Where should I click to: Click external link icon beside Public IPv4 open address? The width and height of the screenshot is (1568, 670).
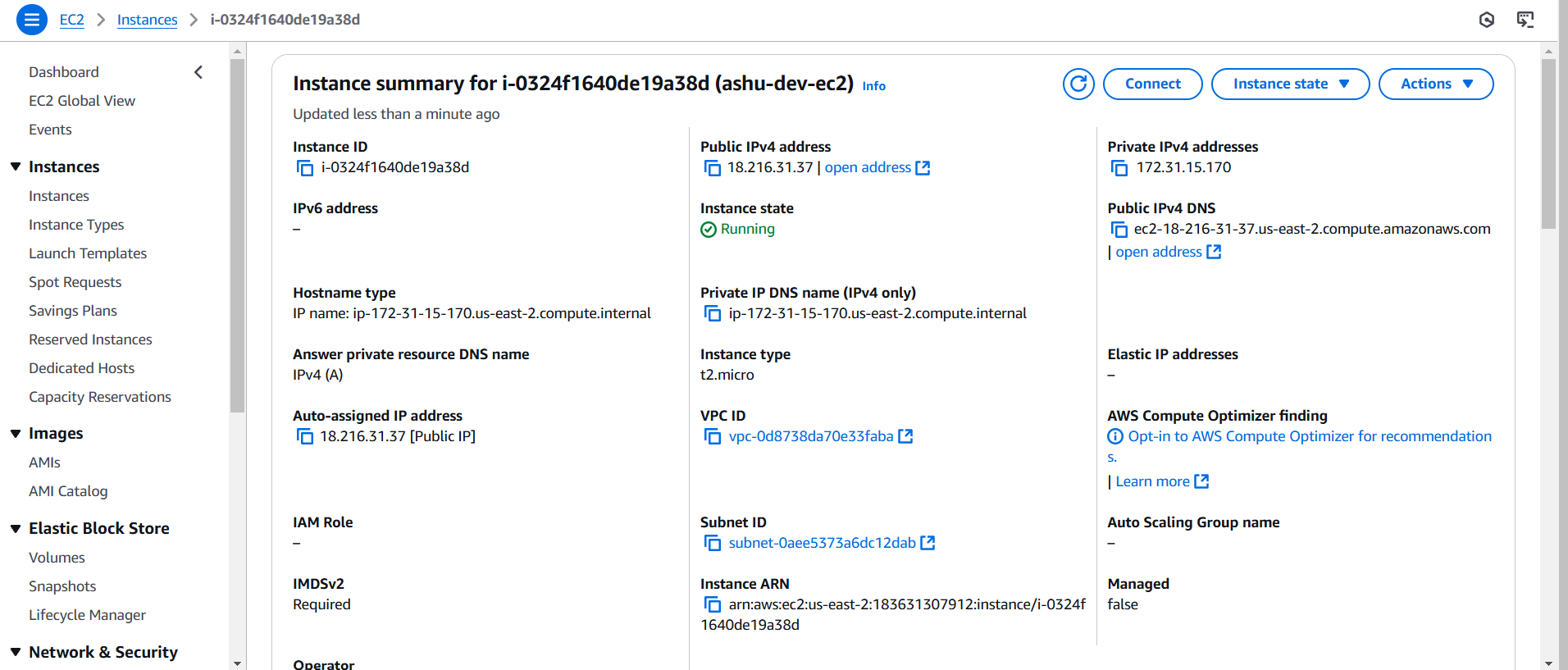923,167
